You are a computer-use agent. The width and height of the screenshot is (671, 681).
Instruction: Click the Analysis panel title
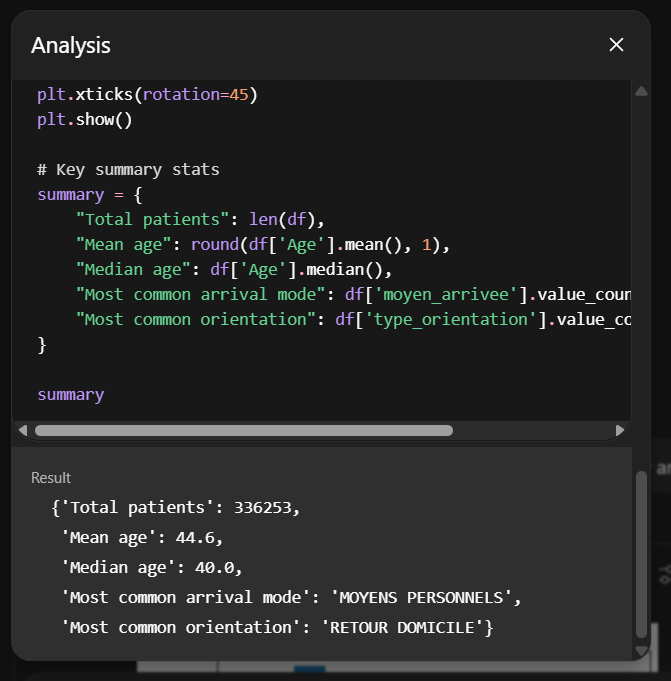(71, 45)
